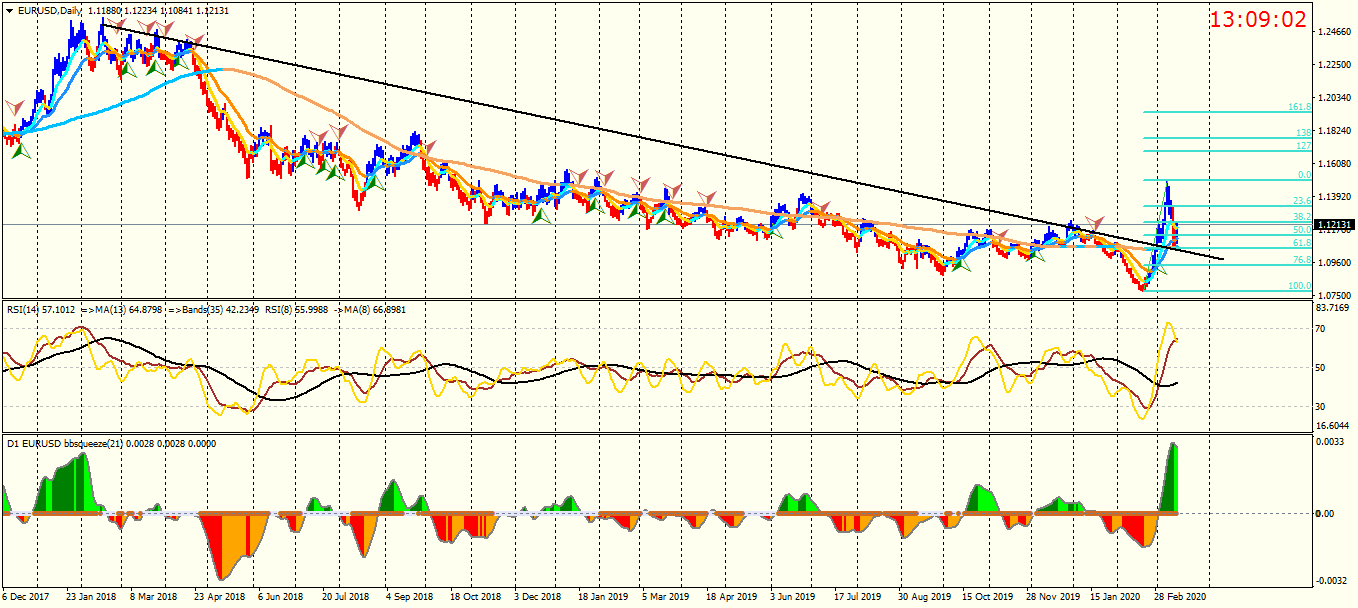The image size is (1358, 608).
Task: Click the 6 Dec 2017 date label
Action: coord(24,597)
